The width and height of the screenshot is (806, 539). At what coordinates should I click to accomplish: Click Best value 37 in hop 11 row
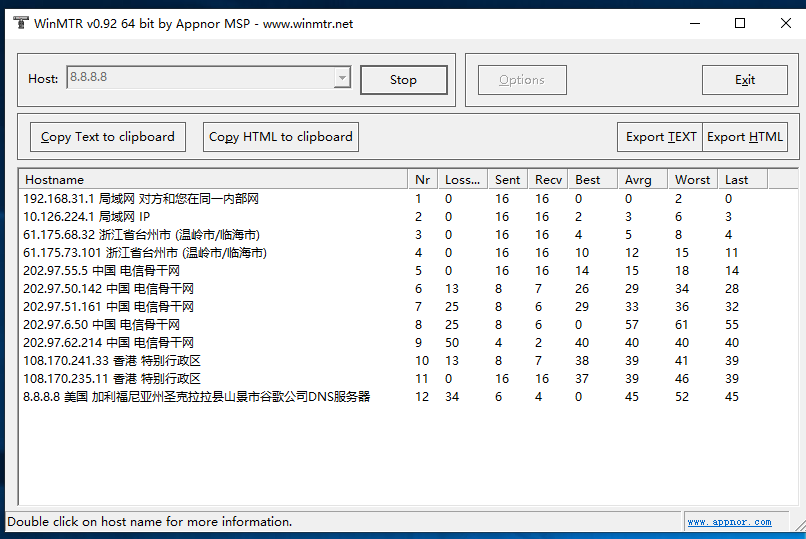[582, 379]
